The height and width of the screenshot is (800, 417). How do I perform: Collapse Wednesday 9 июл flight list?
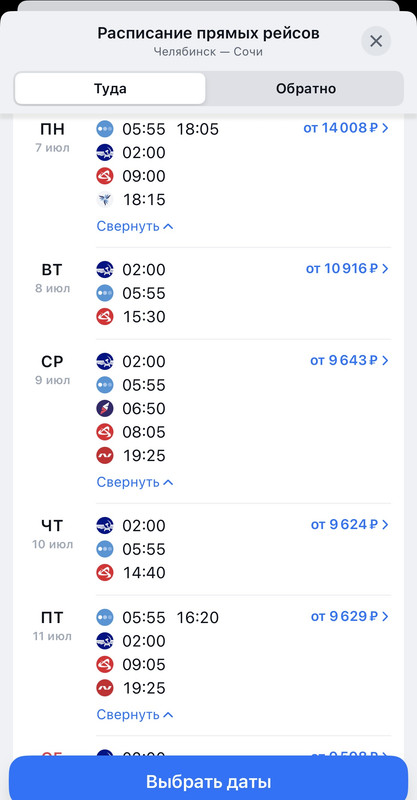pos(135,482)
